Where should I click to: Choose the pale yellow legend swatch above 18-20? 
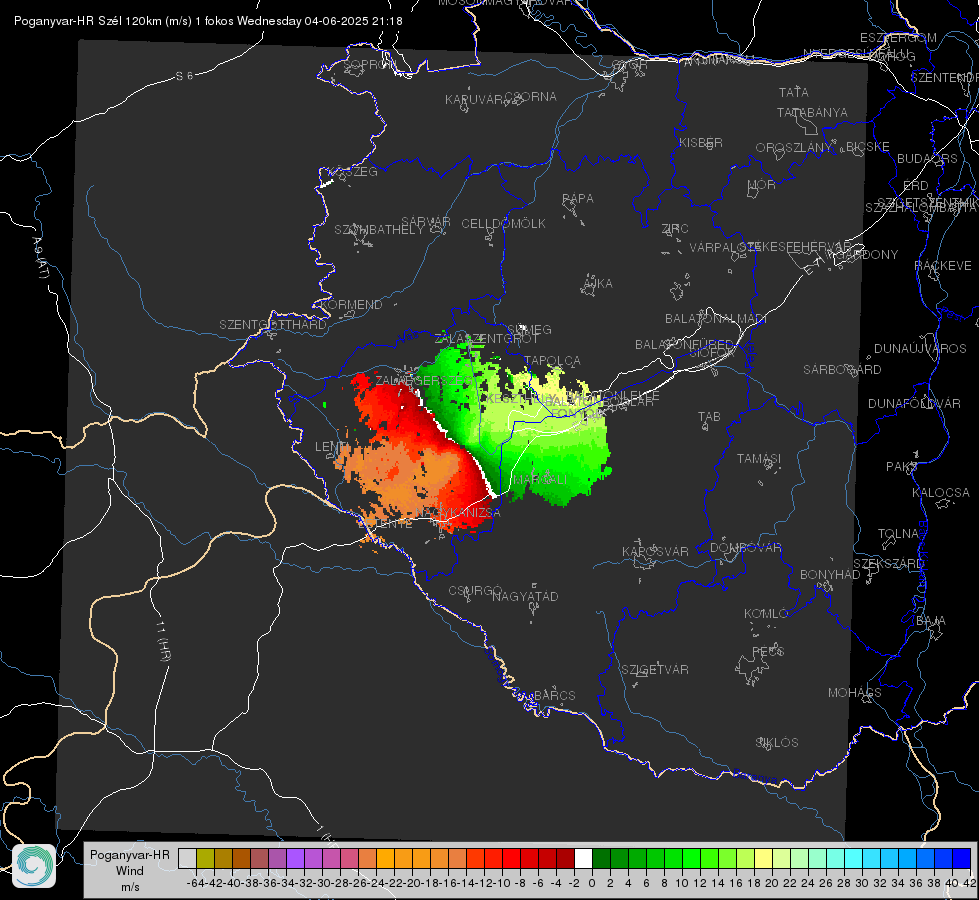coord(763,858)
